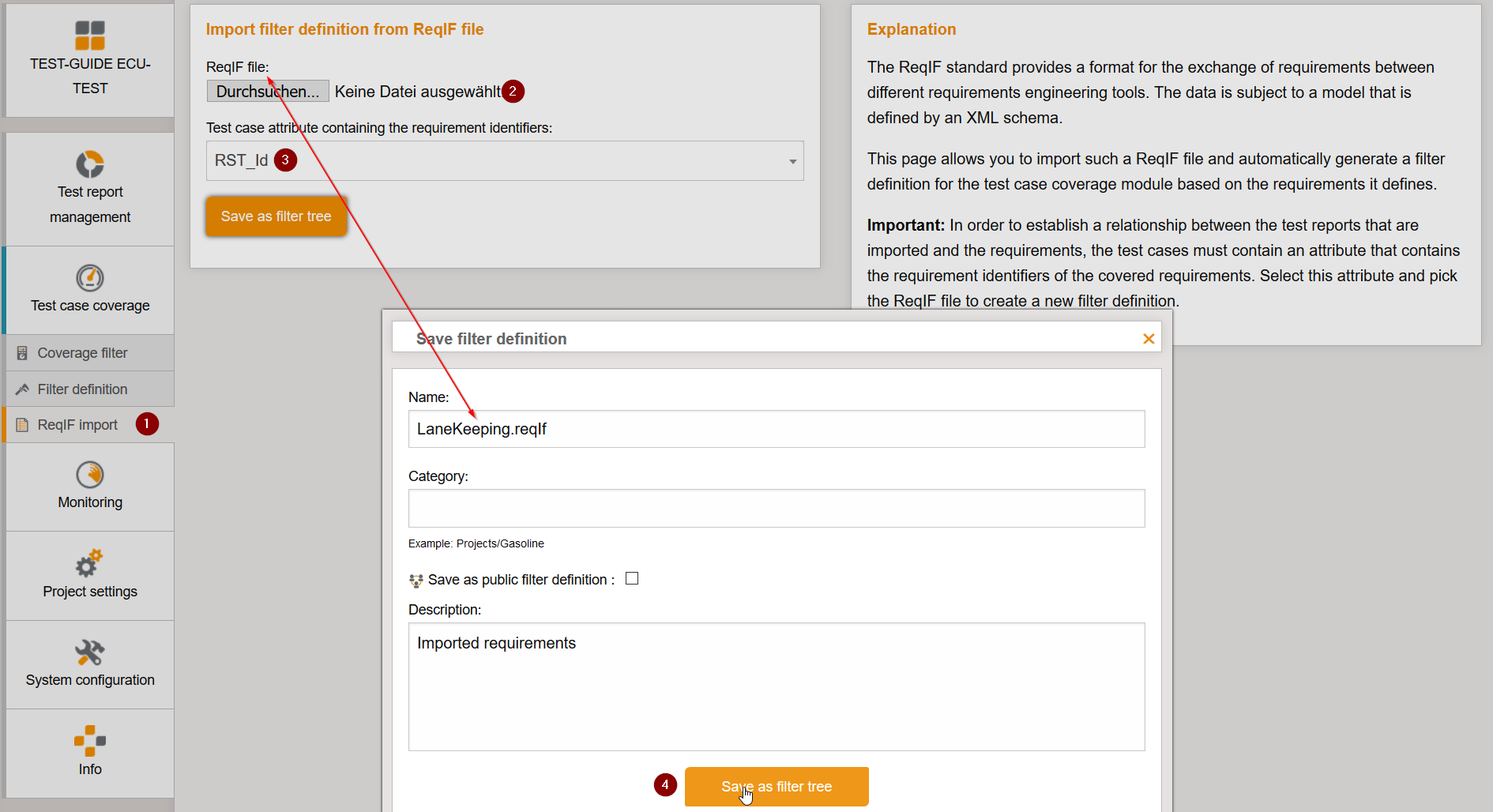
Task: Click the Durchsuchen browse file button
Action: [268, 92]
